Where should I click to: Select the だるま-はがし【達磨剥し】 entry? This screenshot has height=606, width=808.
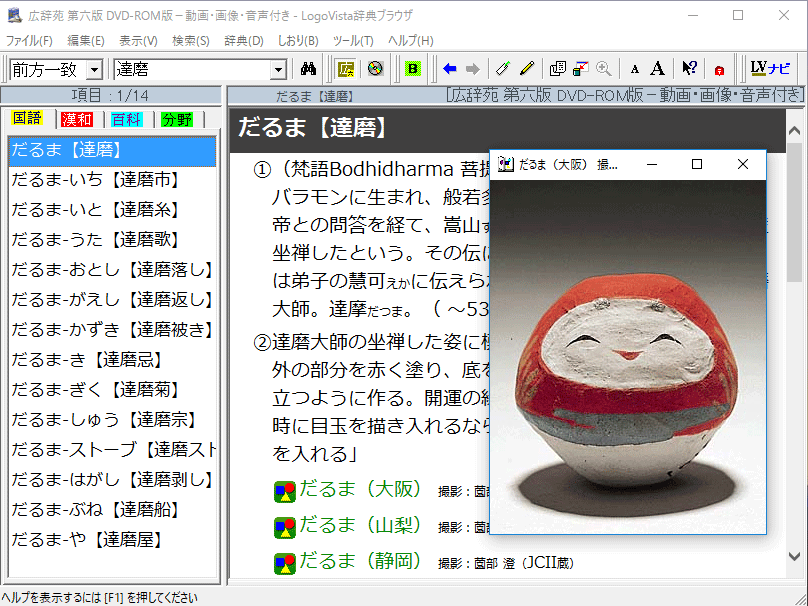coord(112,480)
